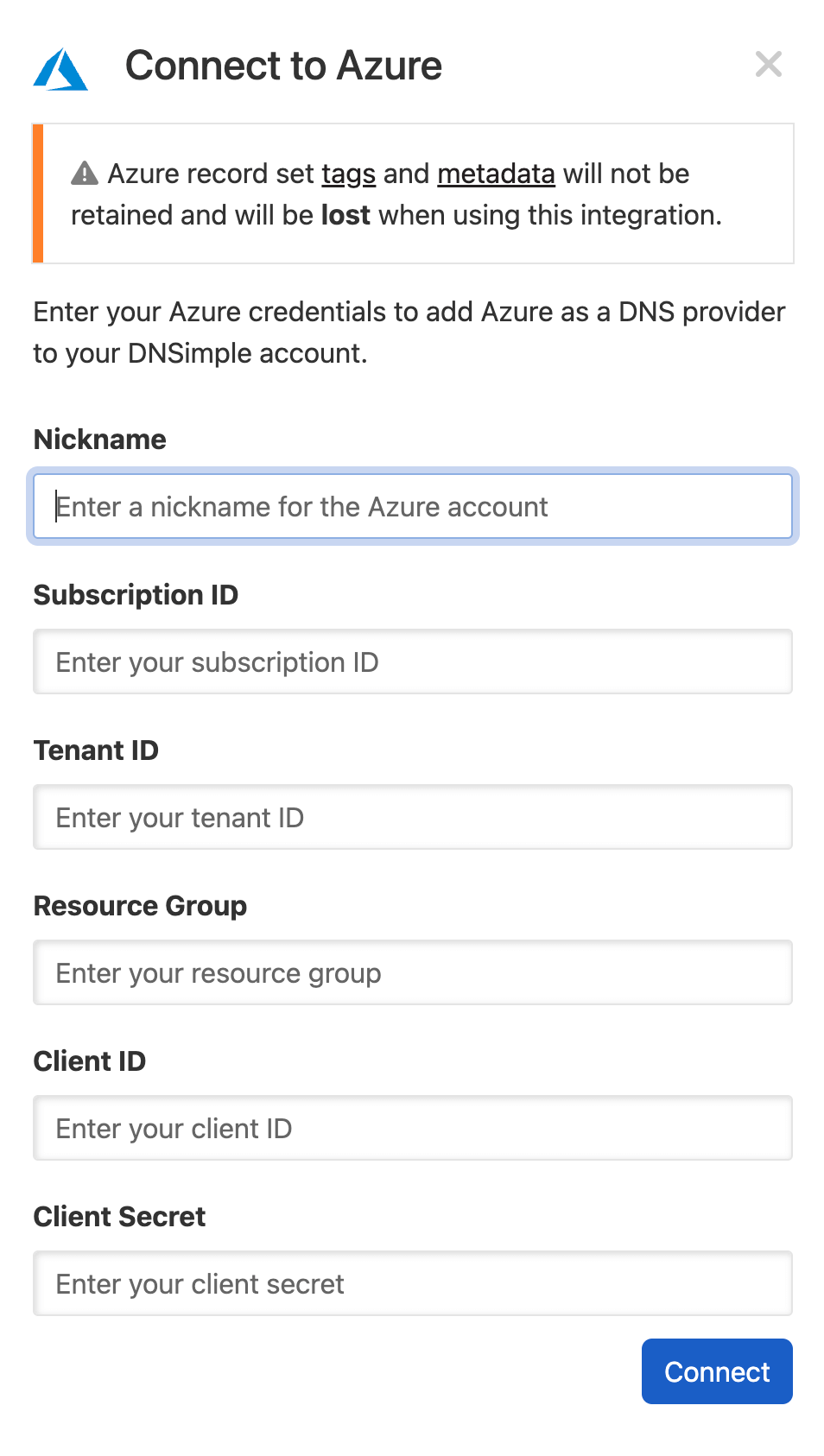This screenshot has width=824, height=1456.
Task: Click the X to close the dialog
Action: (x=768, y=65)
